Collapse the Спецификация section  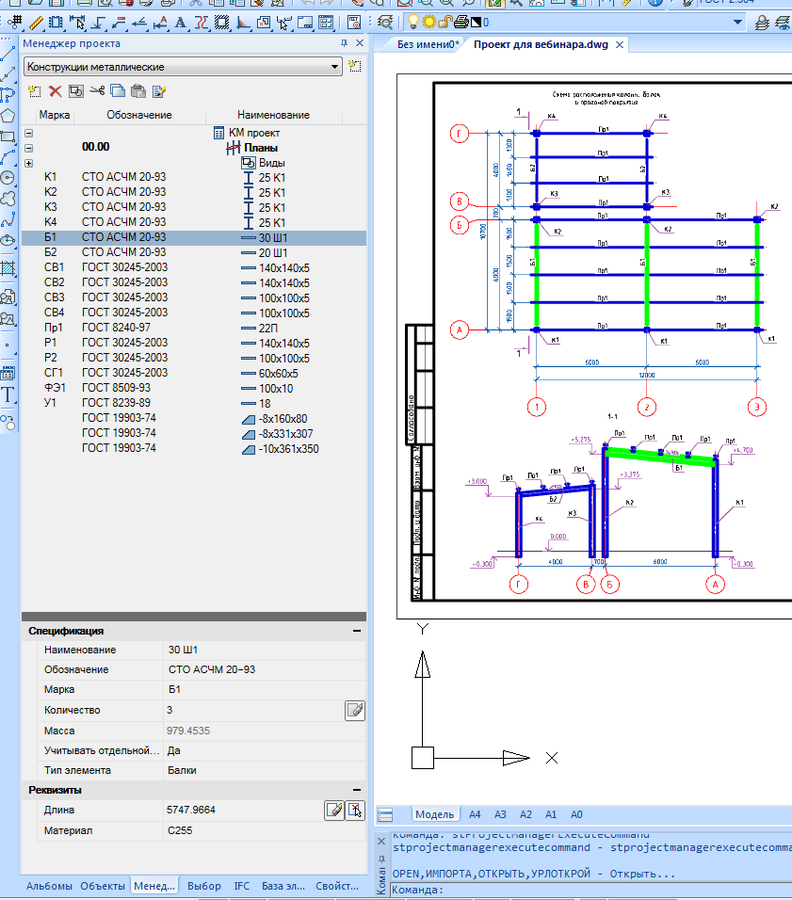pyautogui.click(x=357, y=631)
